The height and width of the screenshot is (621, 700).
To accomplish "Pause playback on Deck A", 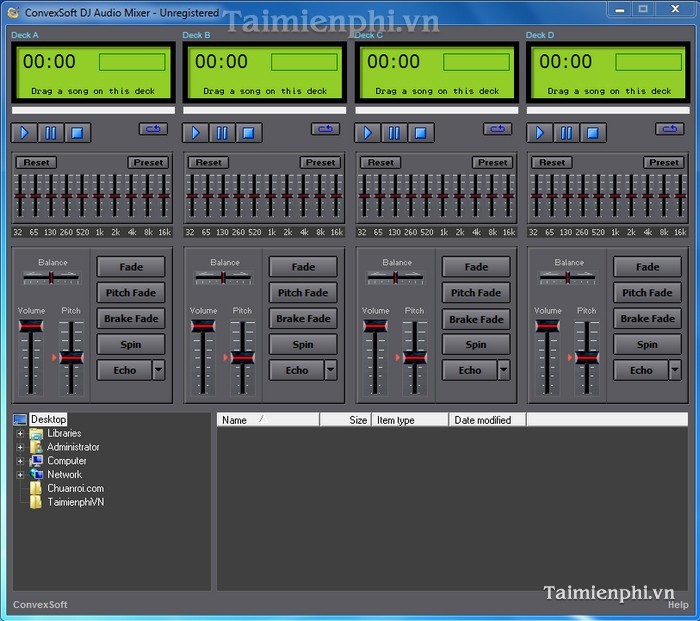I will [51, 133].
